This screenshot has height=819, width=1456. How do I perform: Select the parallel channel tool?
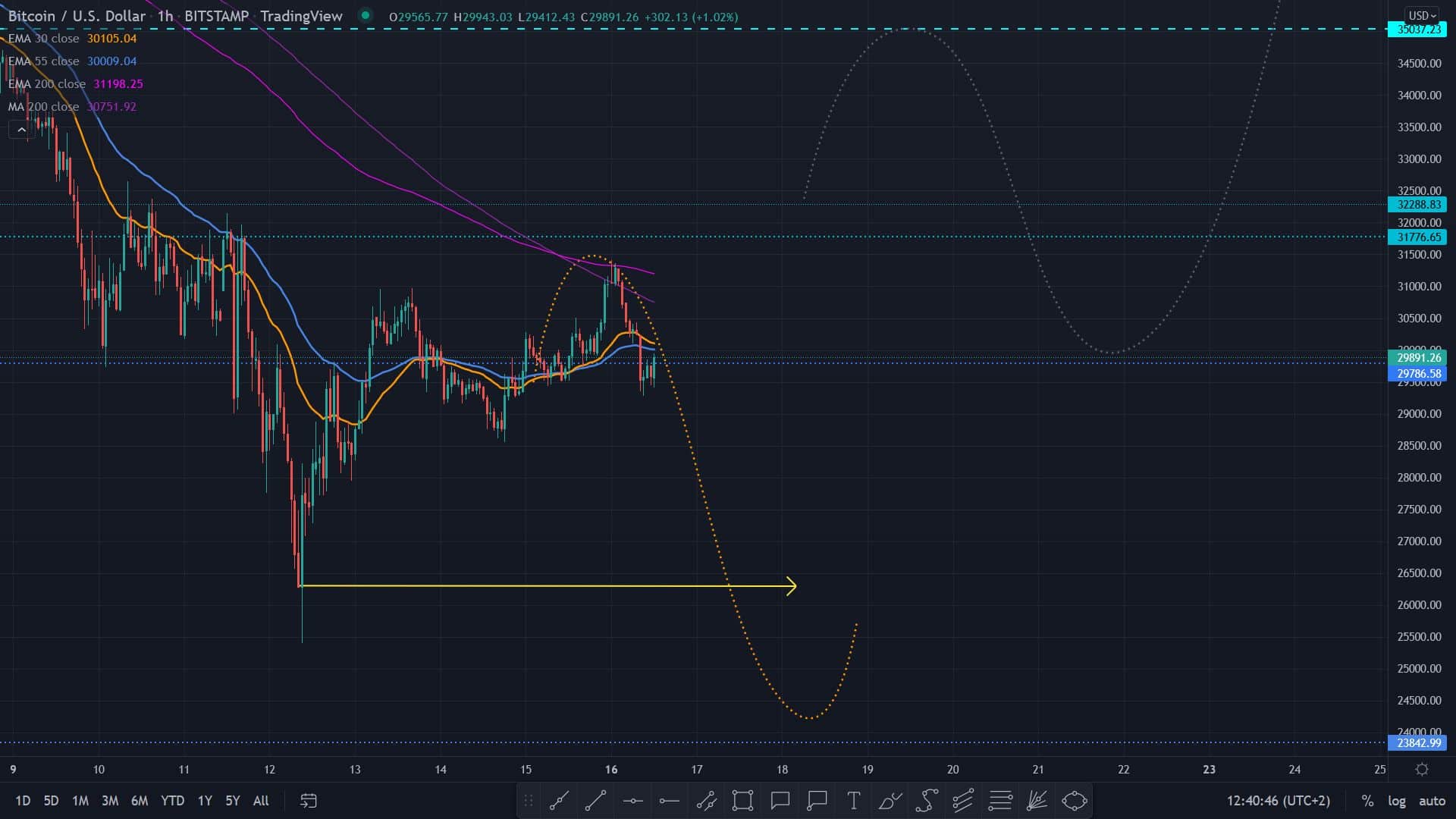[706, 800]
